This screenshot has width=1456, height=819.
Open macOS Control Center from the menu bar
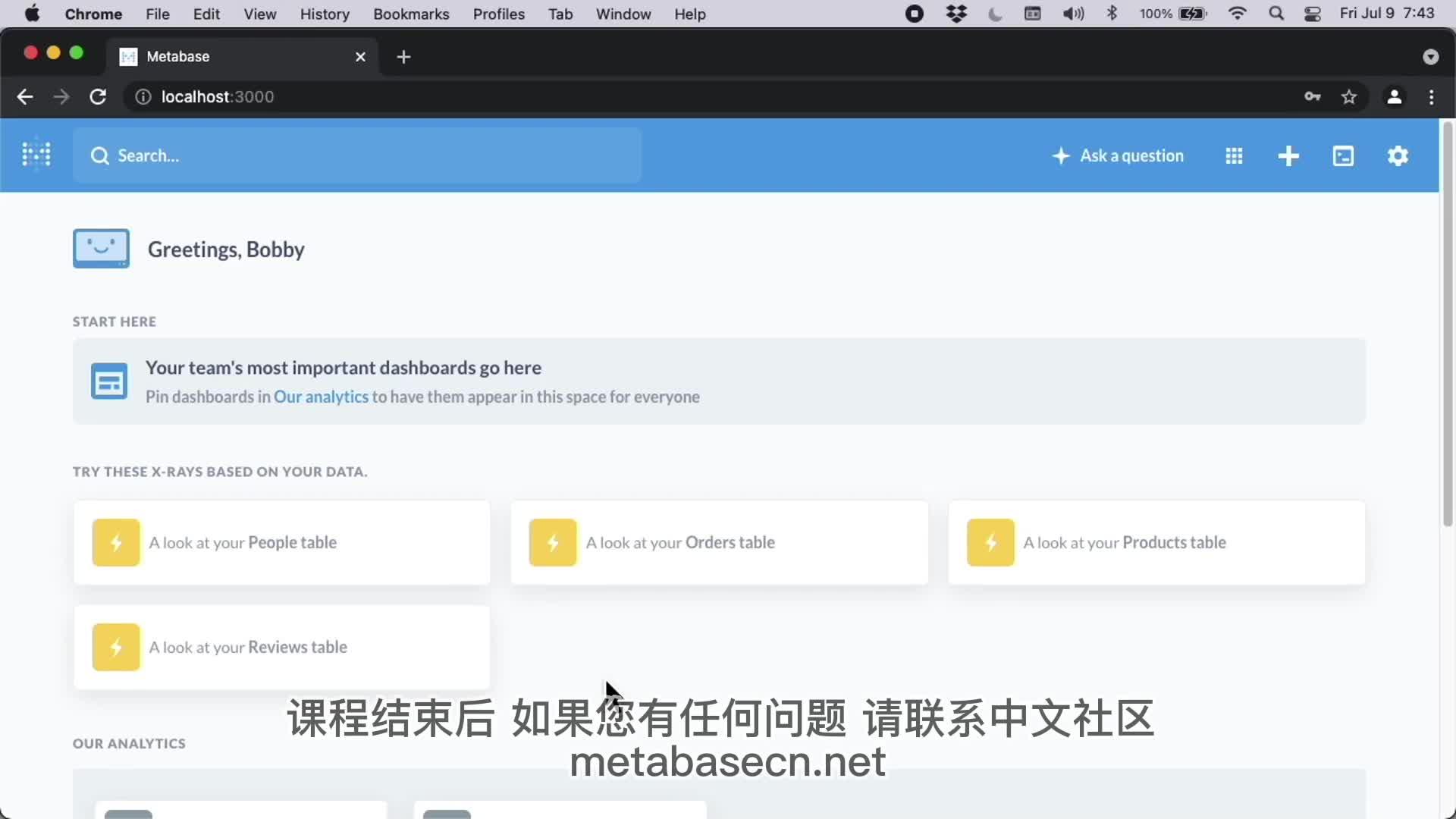coord(1313,14)
